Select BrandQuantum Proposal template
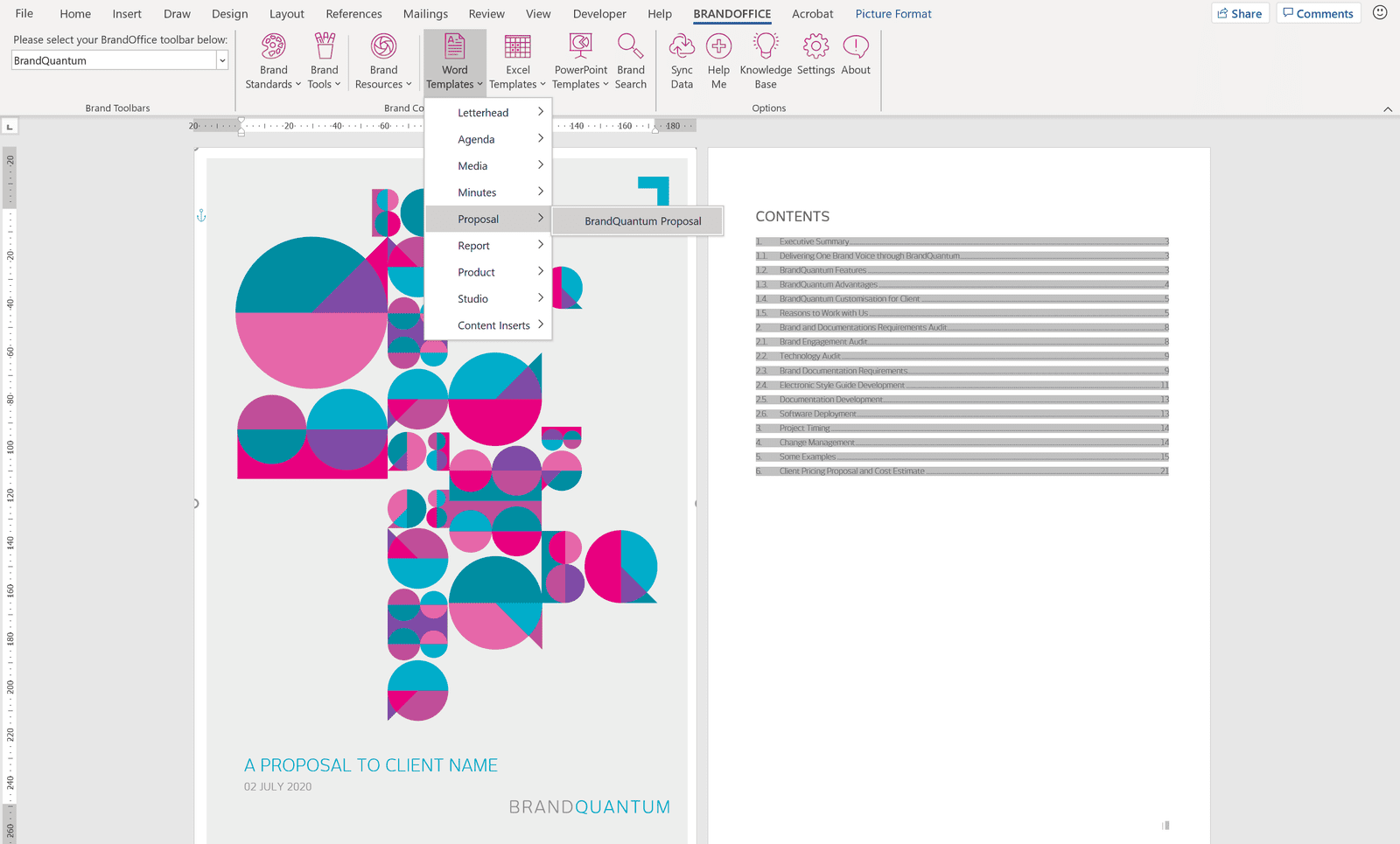 [x=639, y=221]
